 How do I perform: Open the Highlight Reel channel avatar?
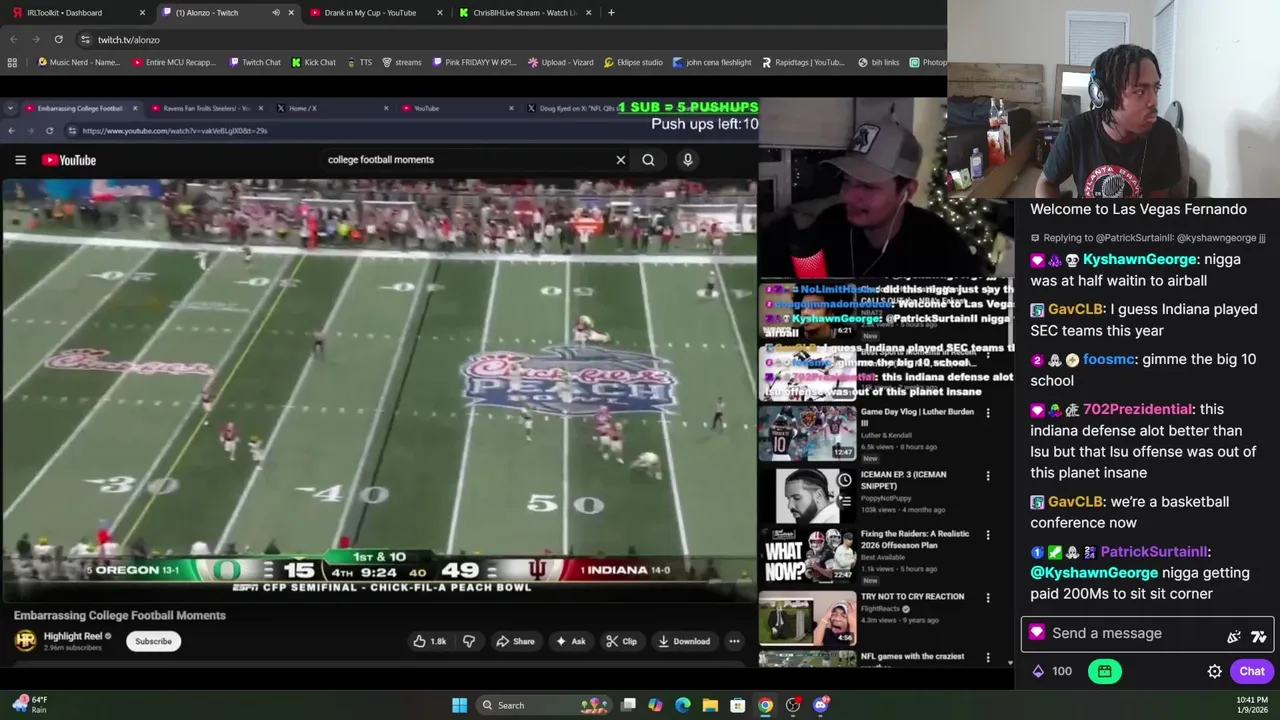pos(25,640)
